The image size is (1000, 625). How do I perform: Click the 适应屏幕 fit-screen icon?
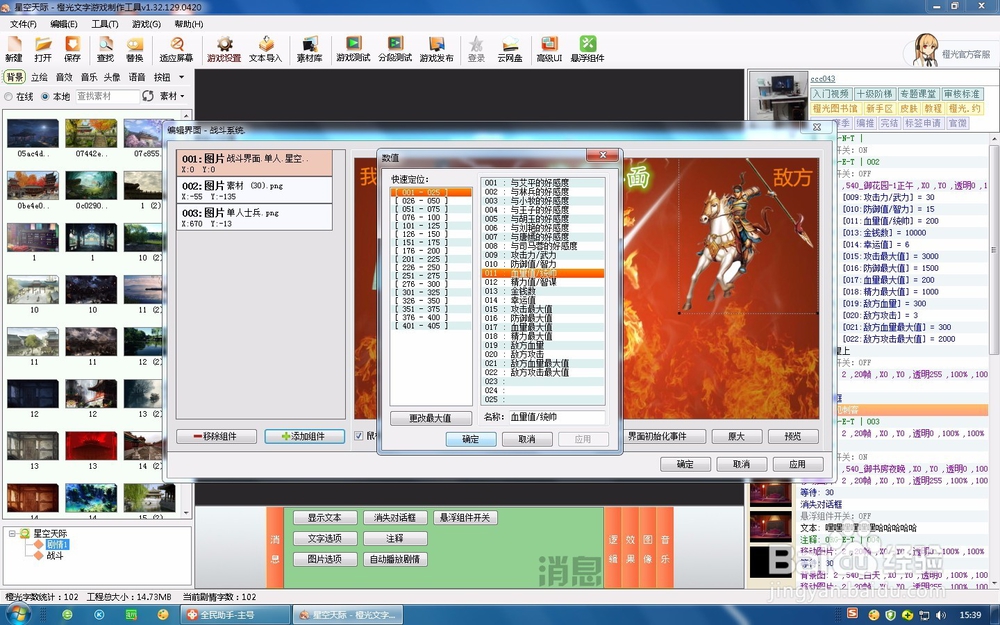pyautogui.click(x=176, y=49)
